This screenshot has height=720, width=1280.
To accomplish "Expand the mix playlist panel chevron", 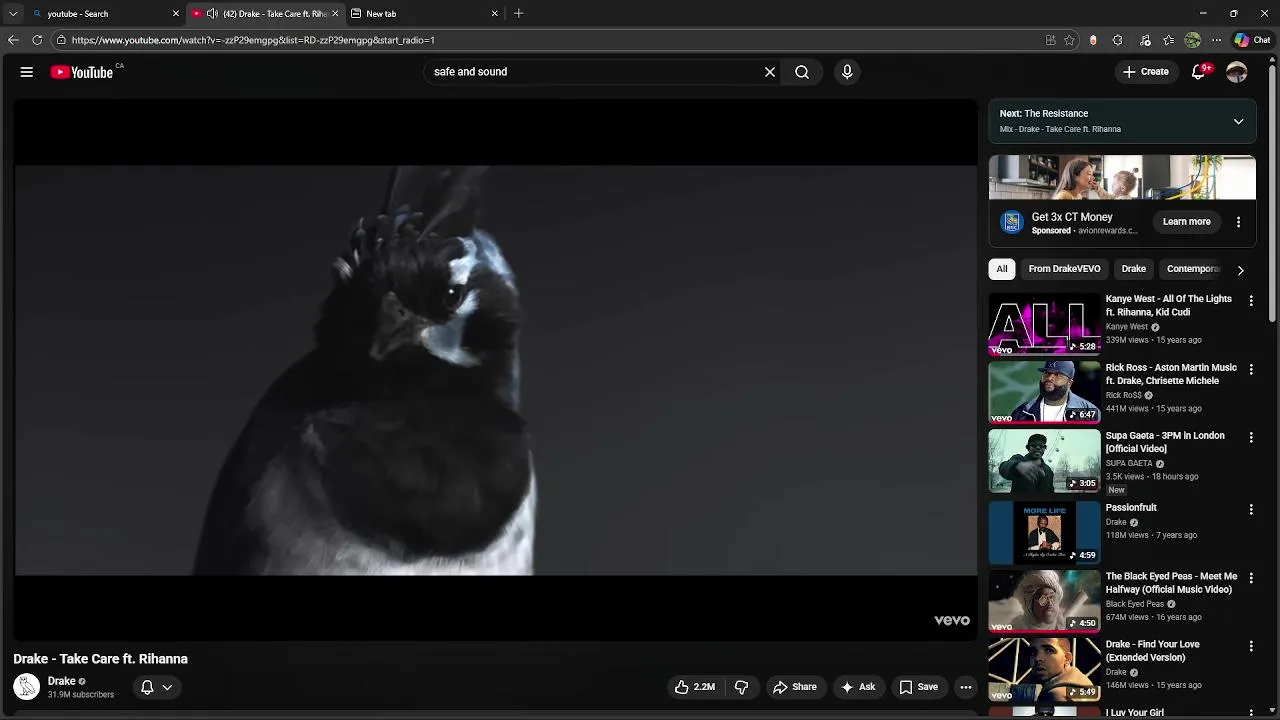I will click(x=1238, y=121).
